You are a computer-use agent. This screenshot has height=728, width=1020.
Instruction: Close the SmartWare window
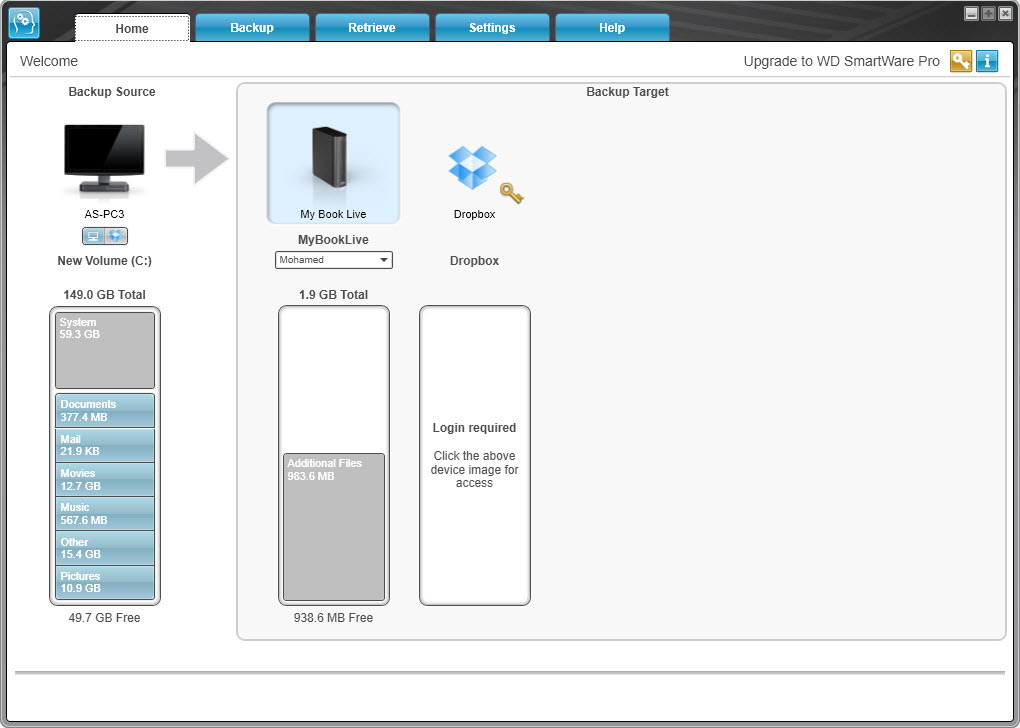coord(1005,14)
